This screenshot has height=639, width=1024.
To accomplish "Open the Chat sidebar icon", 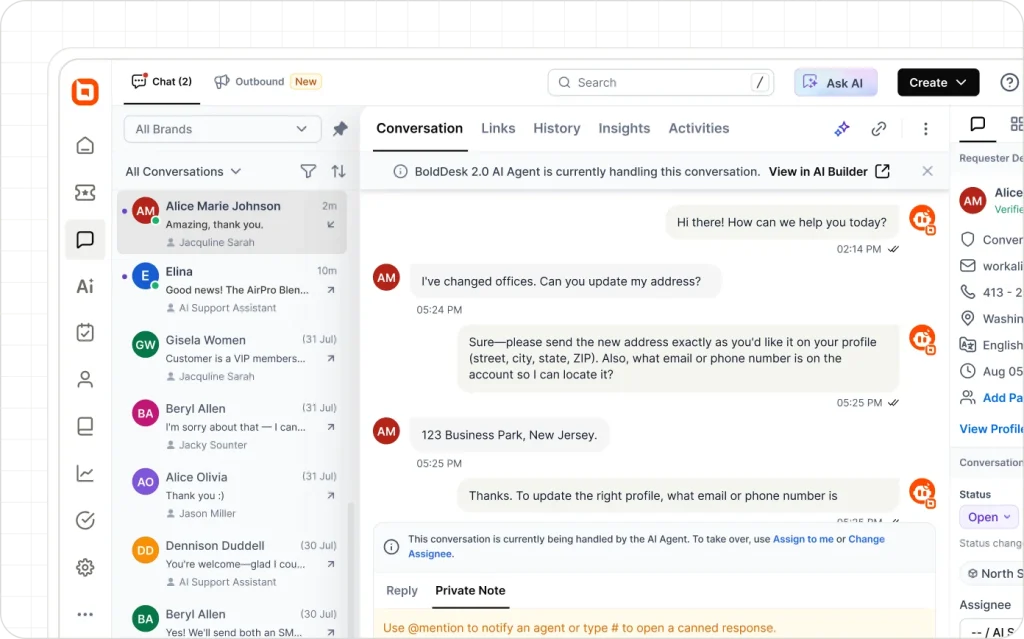I will pos(85,239).
